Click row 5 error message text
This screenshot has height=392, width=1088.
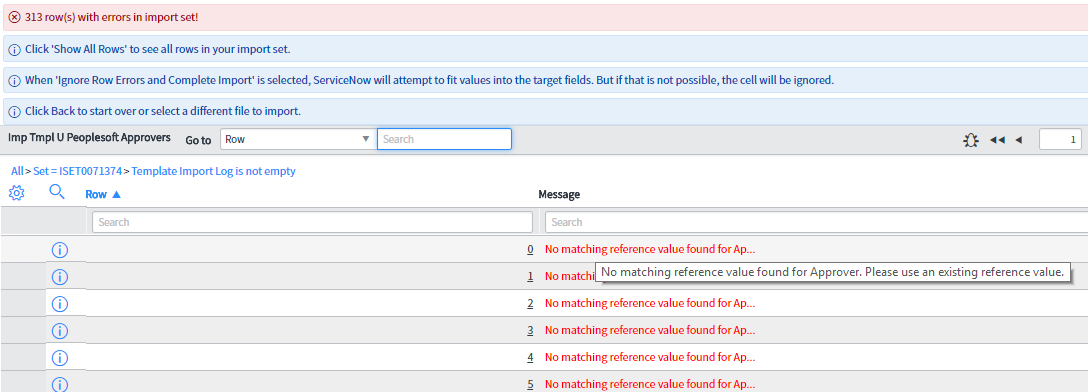coord(650,384)
